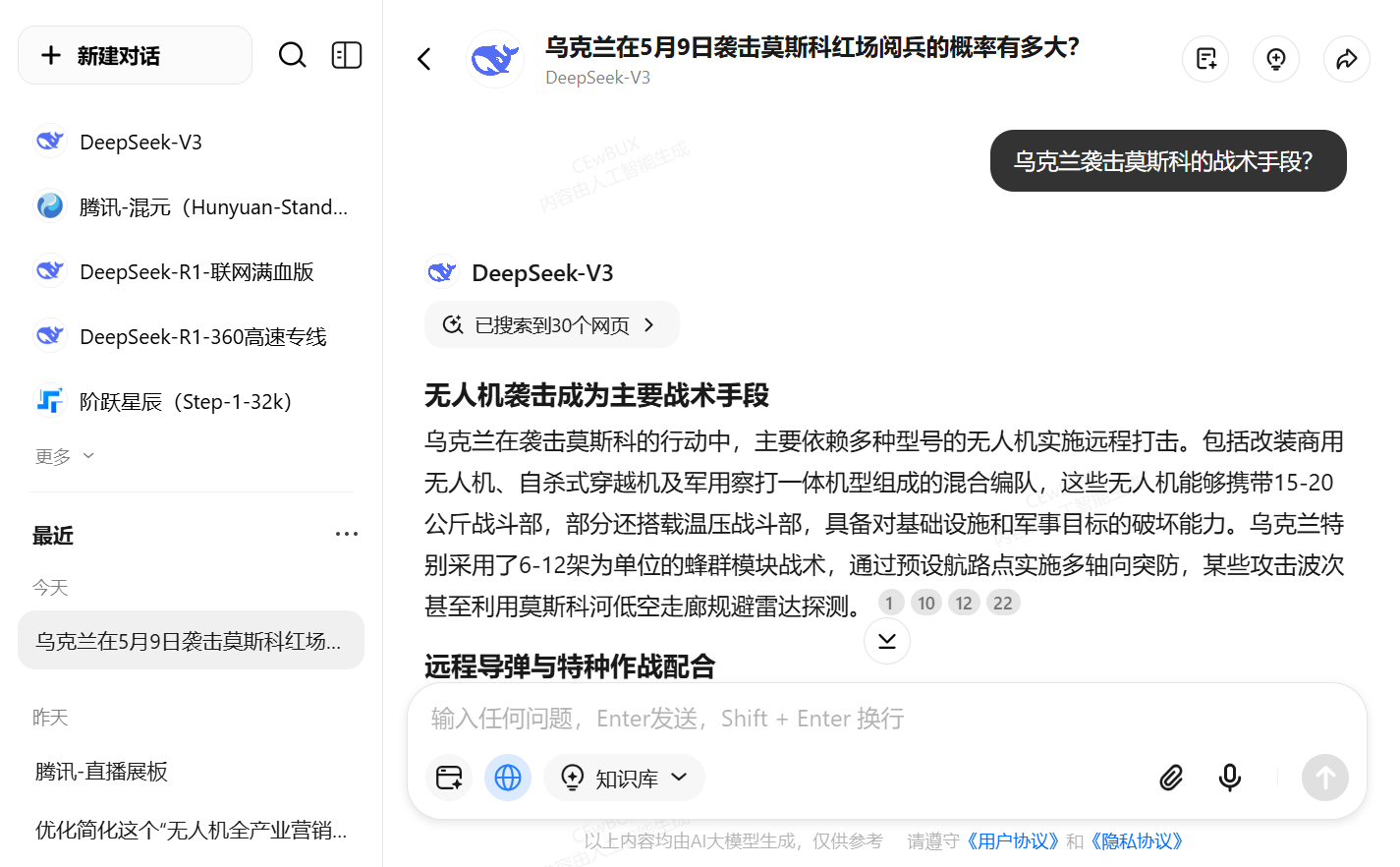Select DeepSeek-R1-360高速专线 model
Image resolution: width=1400 pixels, height=867 pixels.
(x=191, y=337)
